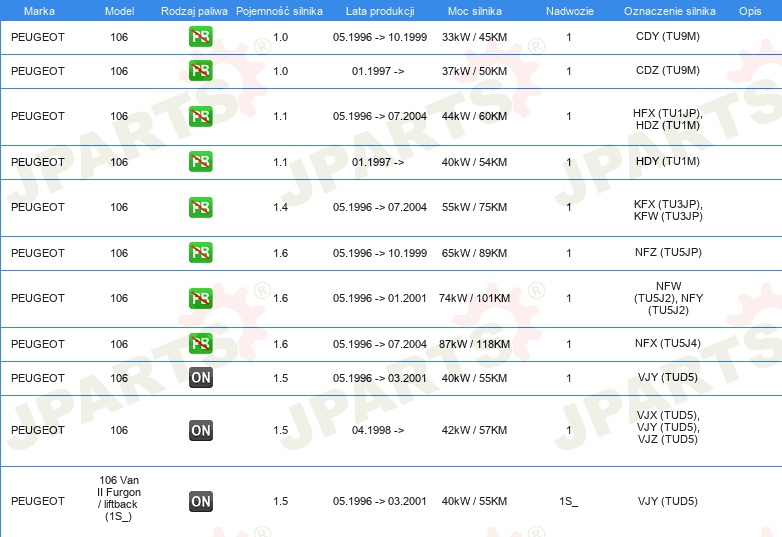
Task: Click 106 model in the NFX (TU5J4) row
Action: (x=119, y=344)
